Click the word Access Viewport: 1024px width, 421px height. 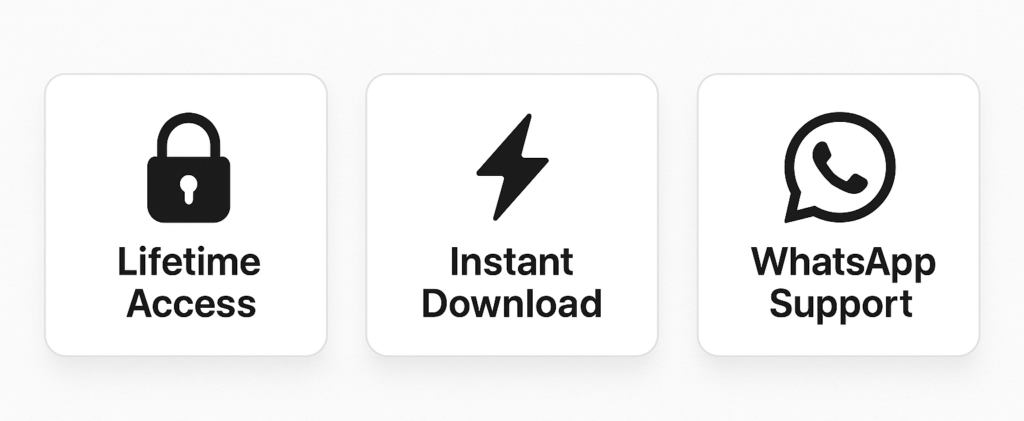191,304
